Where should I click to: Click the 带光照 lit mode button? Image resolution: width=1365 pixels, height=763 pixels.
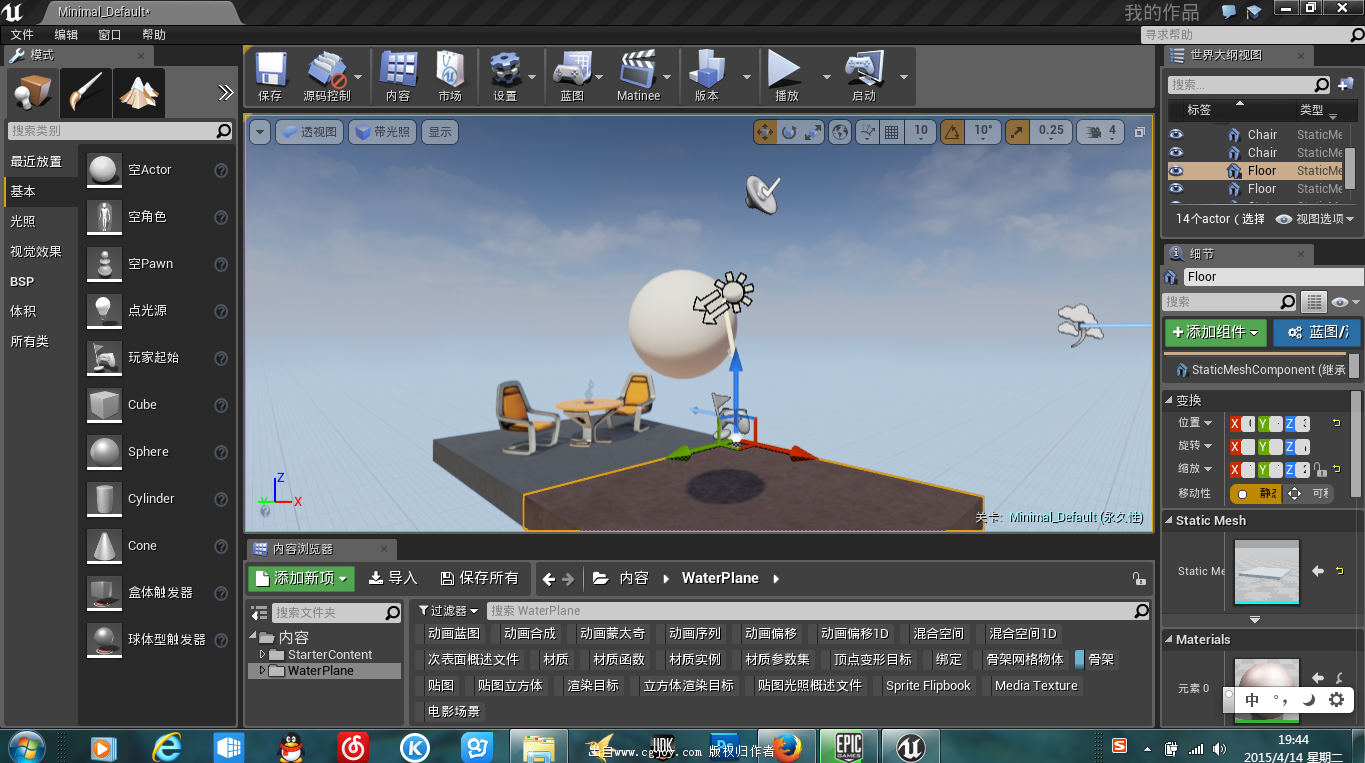381,131
